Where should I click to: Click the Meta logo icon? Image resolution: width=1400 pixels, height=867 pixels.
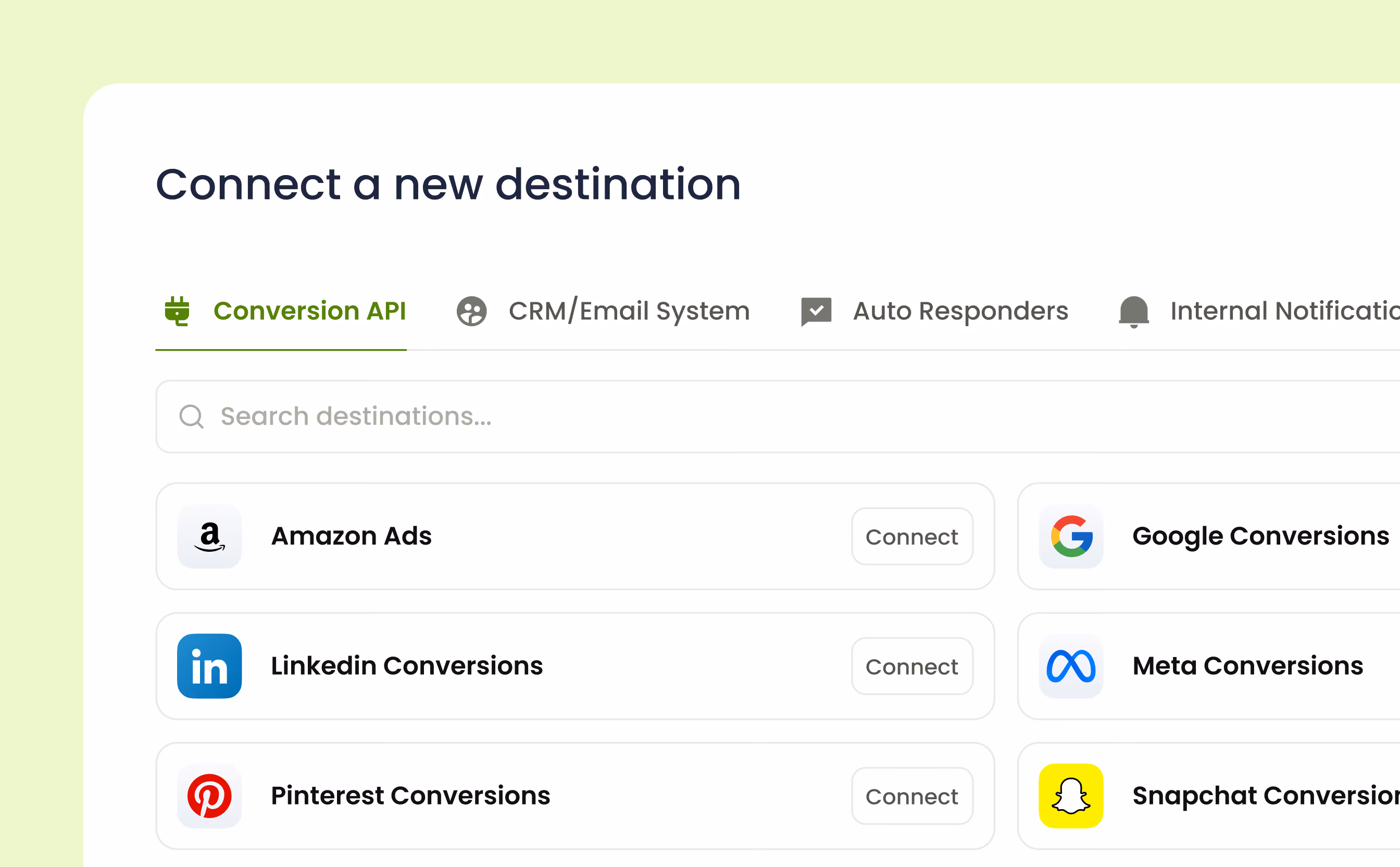coord(1071,666)
